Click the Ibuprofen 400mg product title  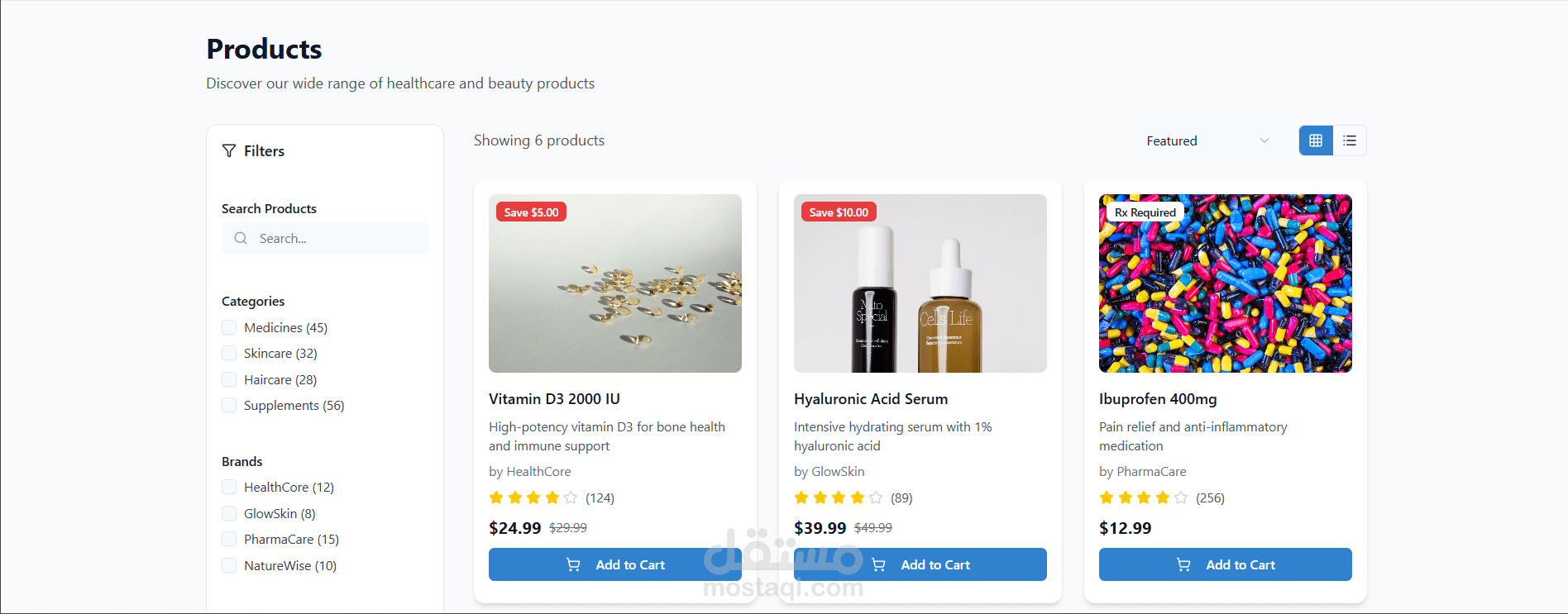1157,399
